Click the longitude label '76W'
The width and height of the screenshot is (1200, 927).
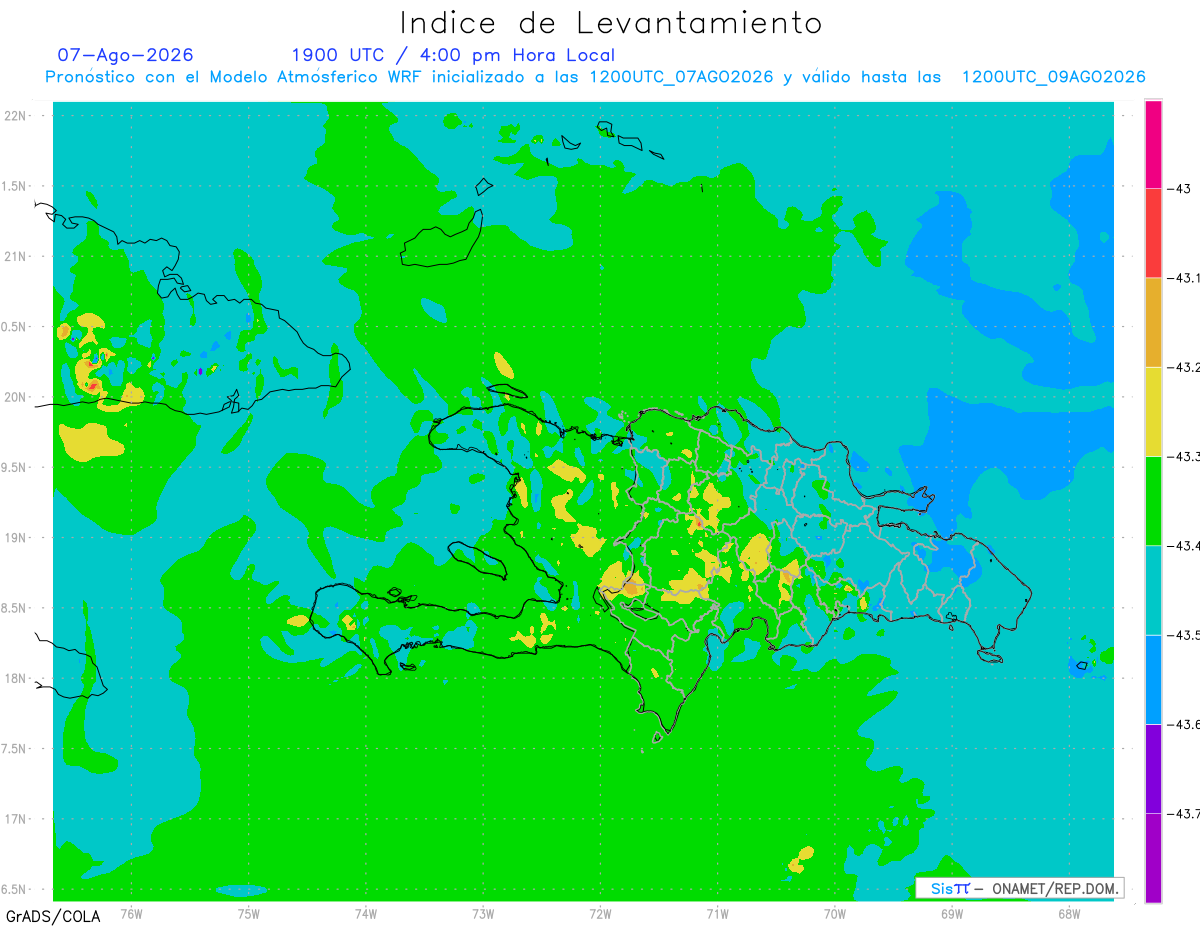(x=131, y=914)
